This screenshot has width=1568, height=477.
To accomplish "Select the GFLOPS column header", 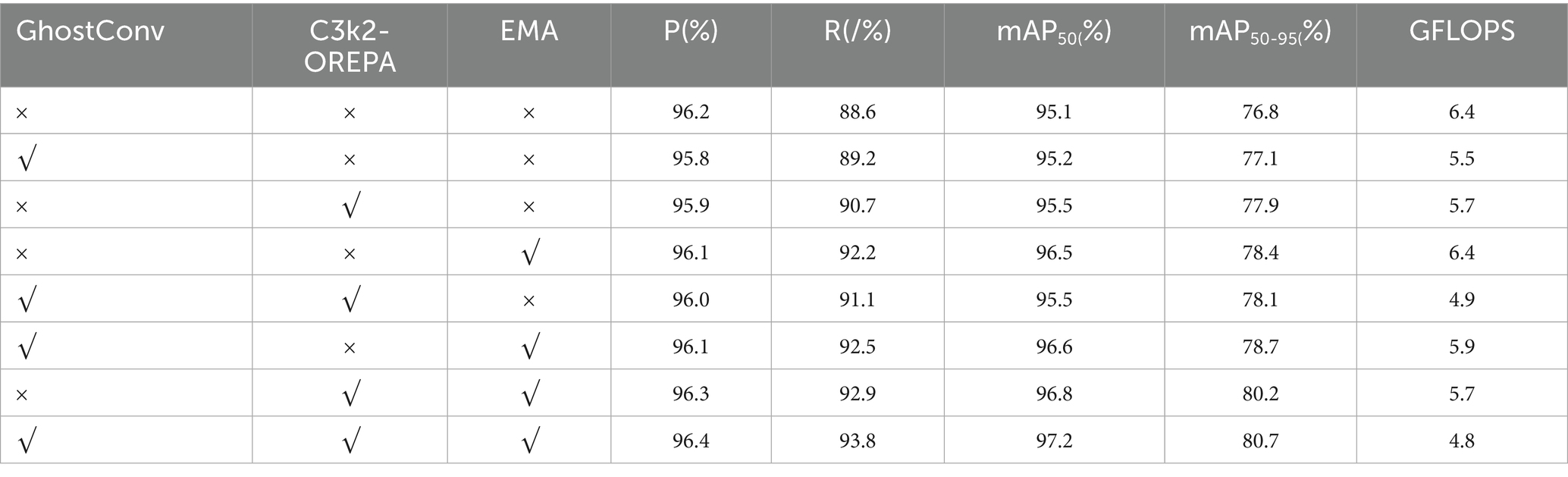I will point(1461,32).
